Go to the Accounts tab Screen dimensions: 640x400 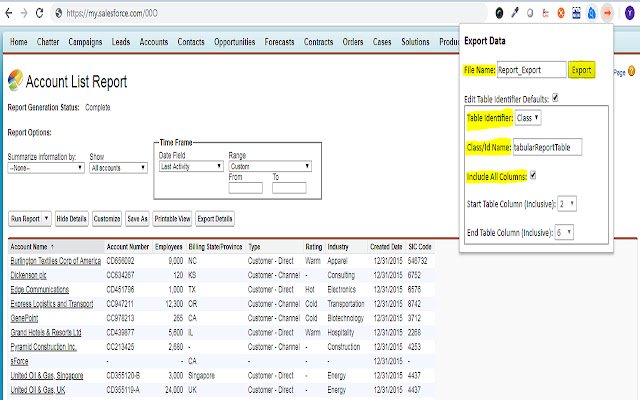click(x=154, y=42)
